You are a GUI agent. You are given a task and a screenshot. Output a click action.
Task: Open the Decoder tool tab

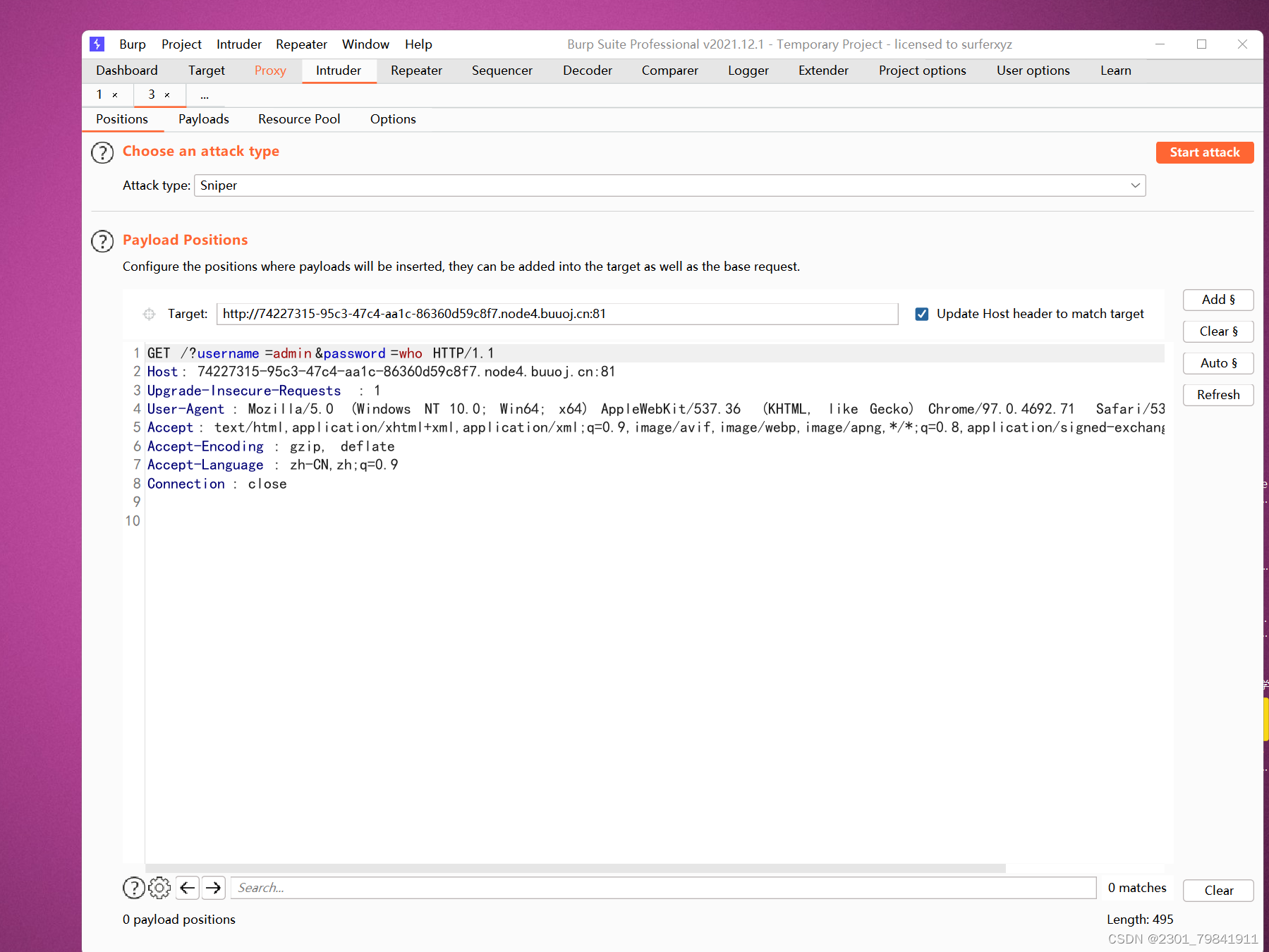pyautogui.click(x=587, y=71)
